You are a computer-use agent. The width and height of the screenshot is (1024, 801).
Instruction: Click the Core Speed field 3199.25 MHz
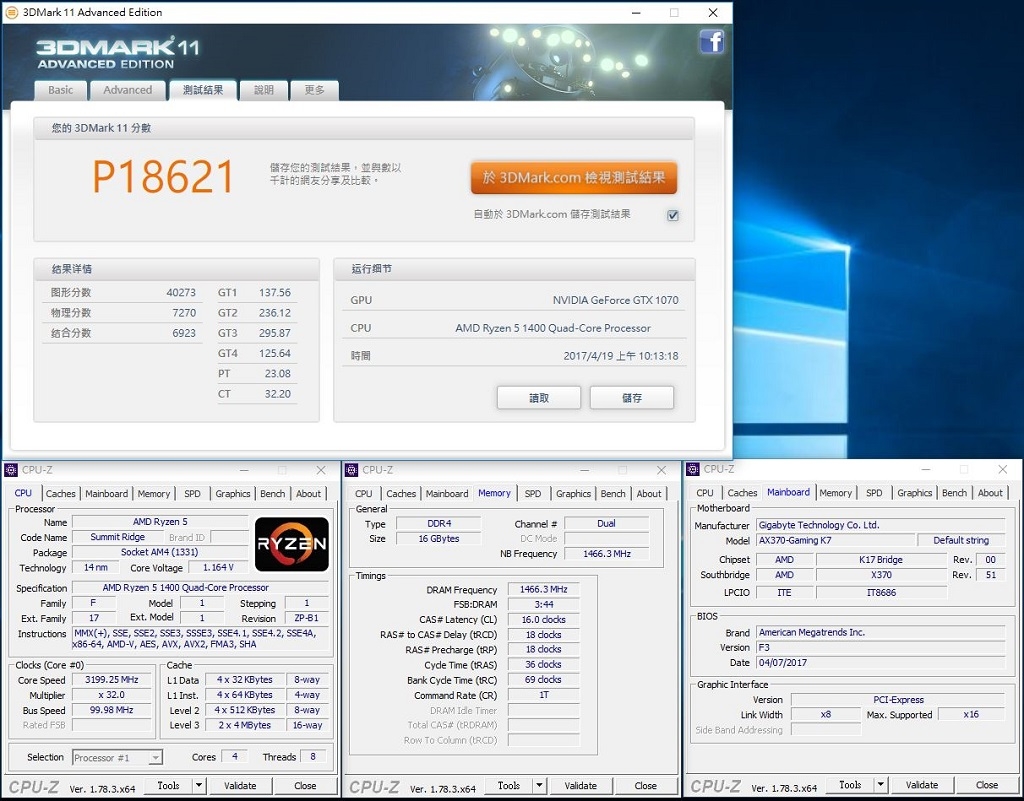[x=112, y=680]
